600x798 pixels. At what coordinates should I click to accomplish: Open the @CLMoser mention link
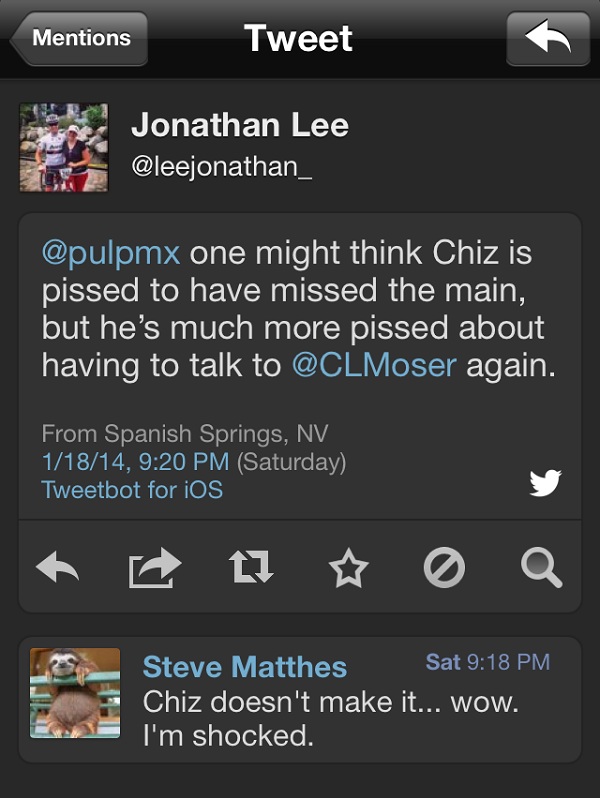click(x=373, y=366)
